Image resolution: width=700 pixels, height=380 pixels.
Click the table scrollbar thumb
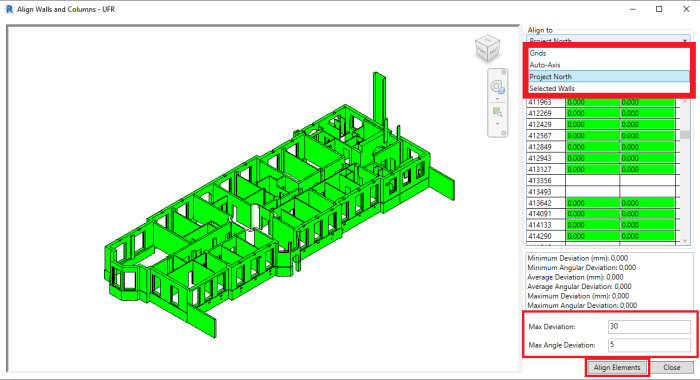pyautogui.click(x=685, y=134)
